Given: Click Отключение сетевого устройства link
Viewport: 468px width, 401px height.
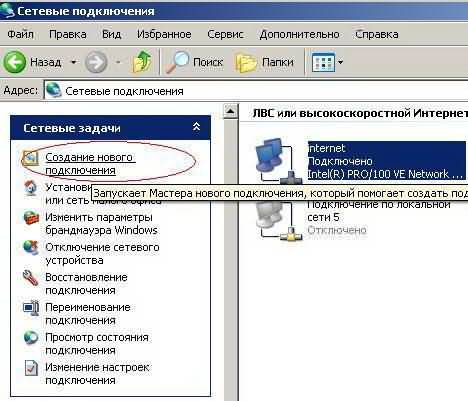Looking at the screenshot, I should (102, 253).
